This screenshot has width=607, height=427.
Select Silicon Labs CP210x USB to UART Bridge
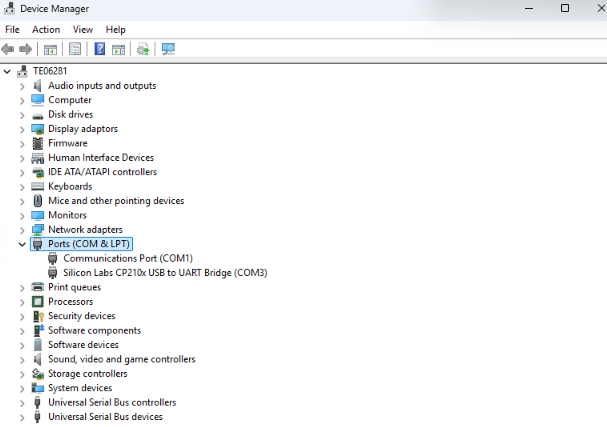click(x=165, y=273)
